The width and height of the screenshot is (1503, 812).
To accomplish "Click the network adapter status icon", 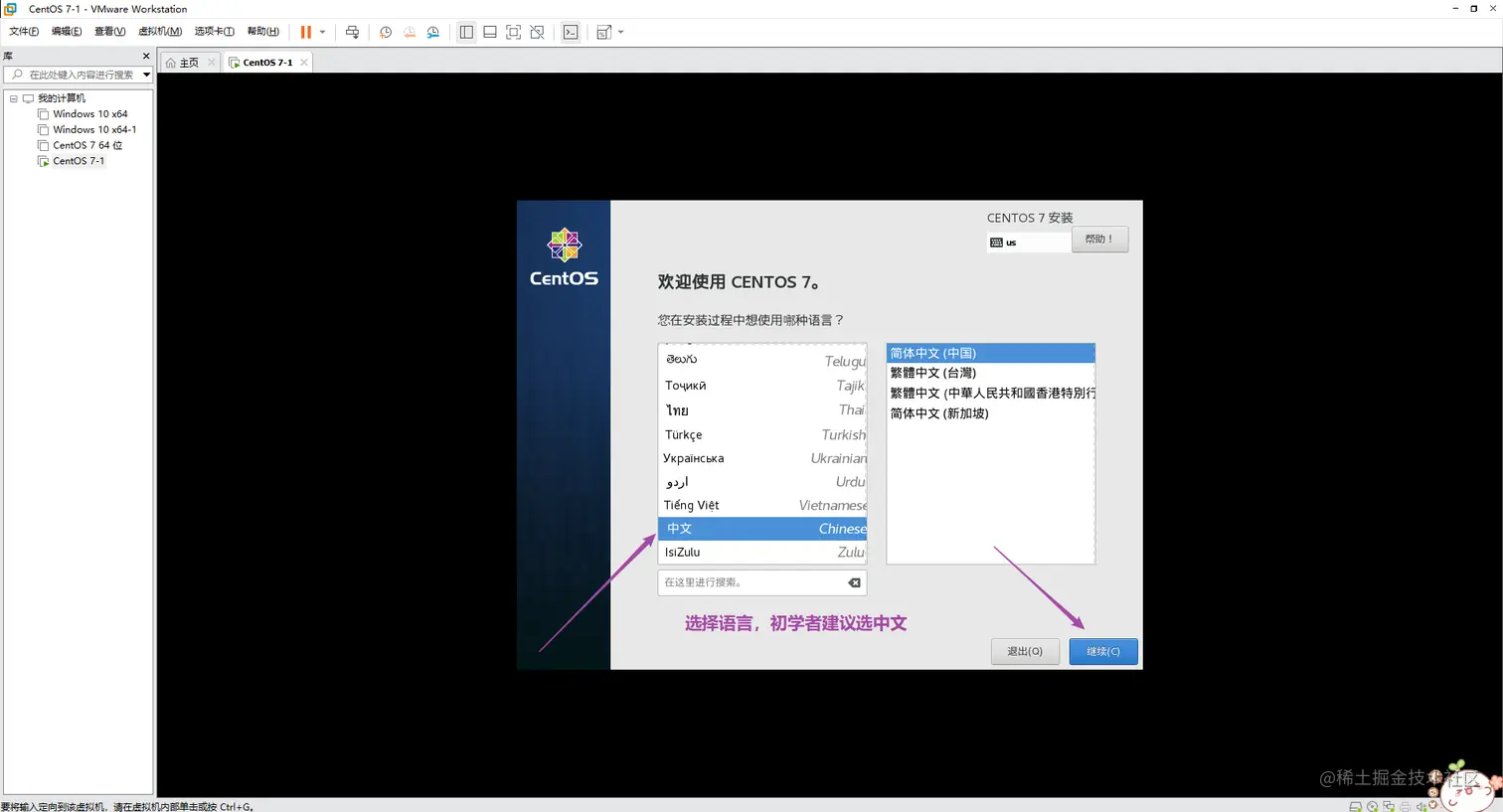I will point(1389,806).
